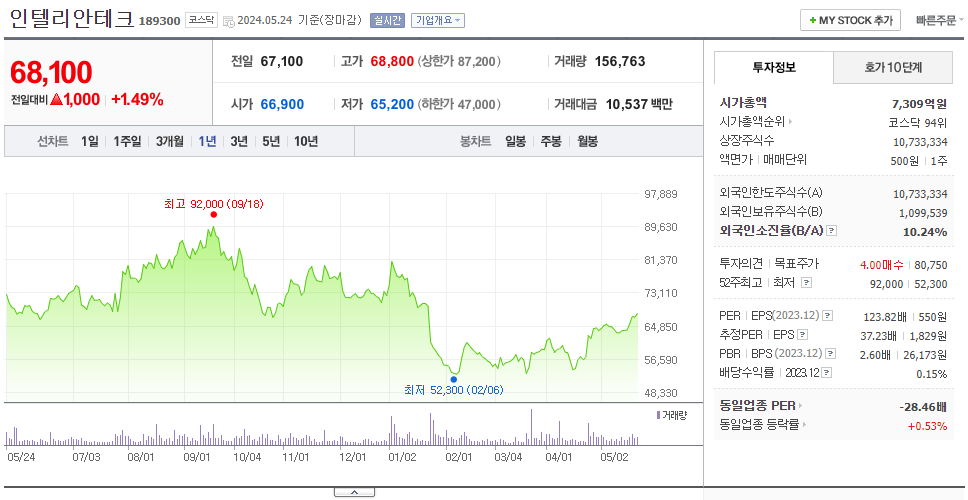Click the 동일업종 PER value -28.46배
This screenshot has width=968, height=500.
(923, 406)
